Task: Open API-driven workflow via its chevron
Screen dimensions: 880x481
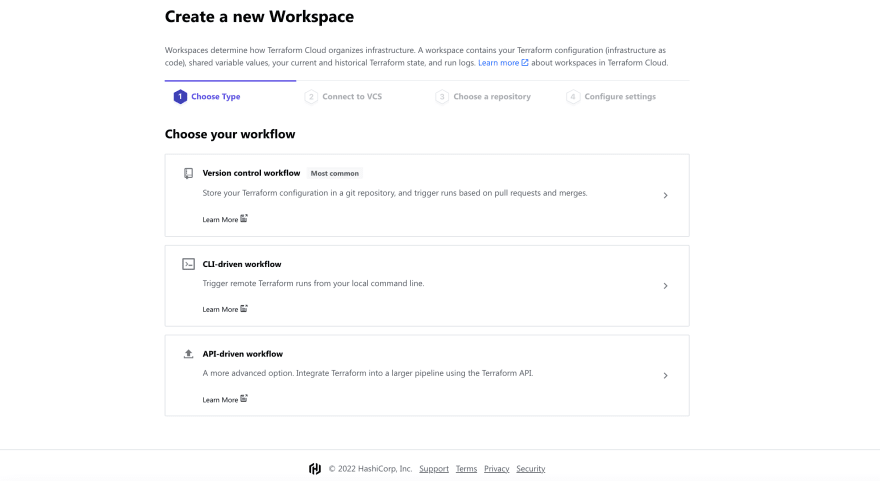Action: [665, 375]
